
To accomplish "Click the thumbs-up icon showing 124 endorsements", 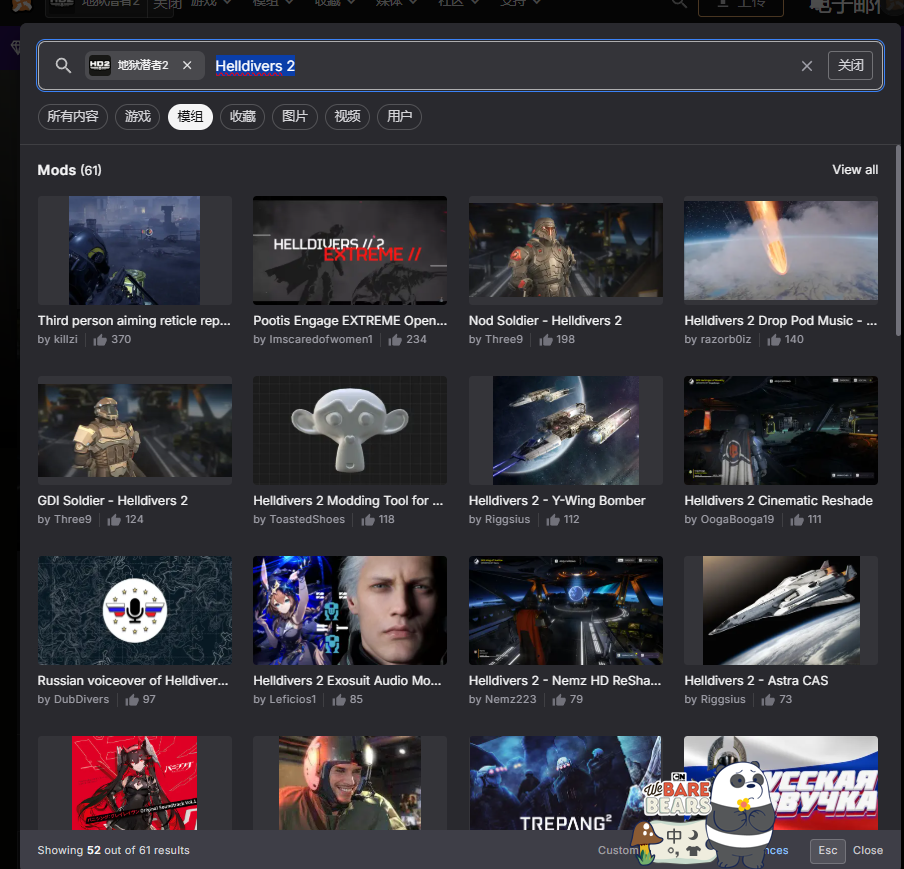I will (114, 520).
